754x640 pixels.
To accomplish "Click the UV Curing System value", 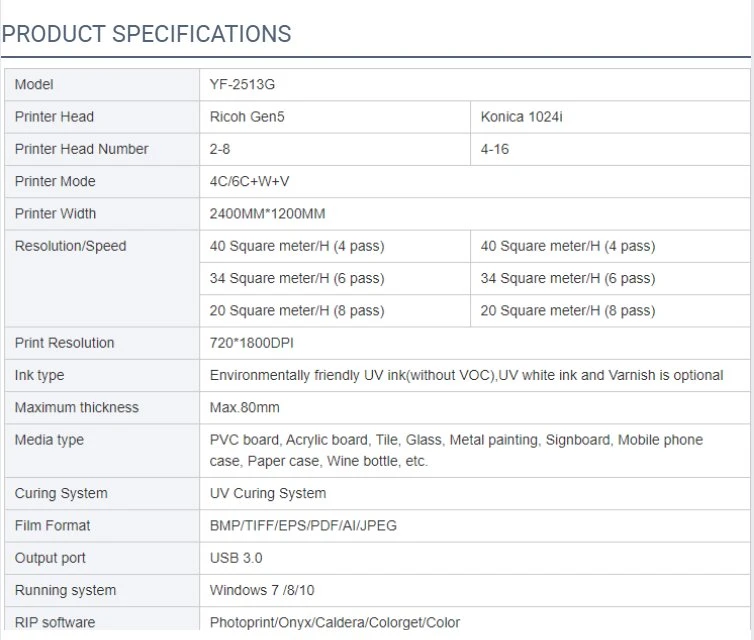I will tap(268, 493).
